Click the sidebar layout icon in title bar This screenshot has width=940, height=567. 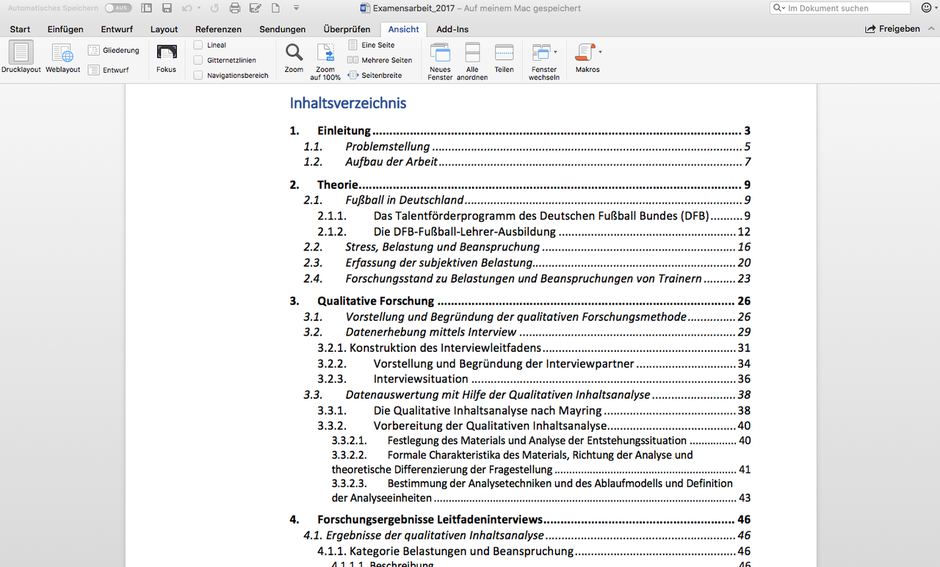point(146,8)
